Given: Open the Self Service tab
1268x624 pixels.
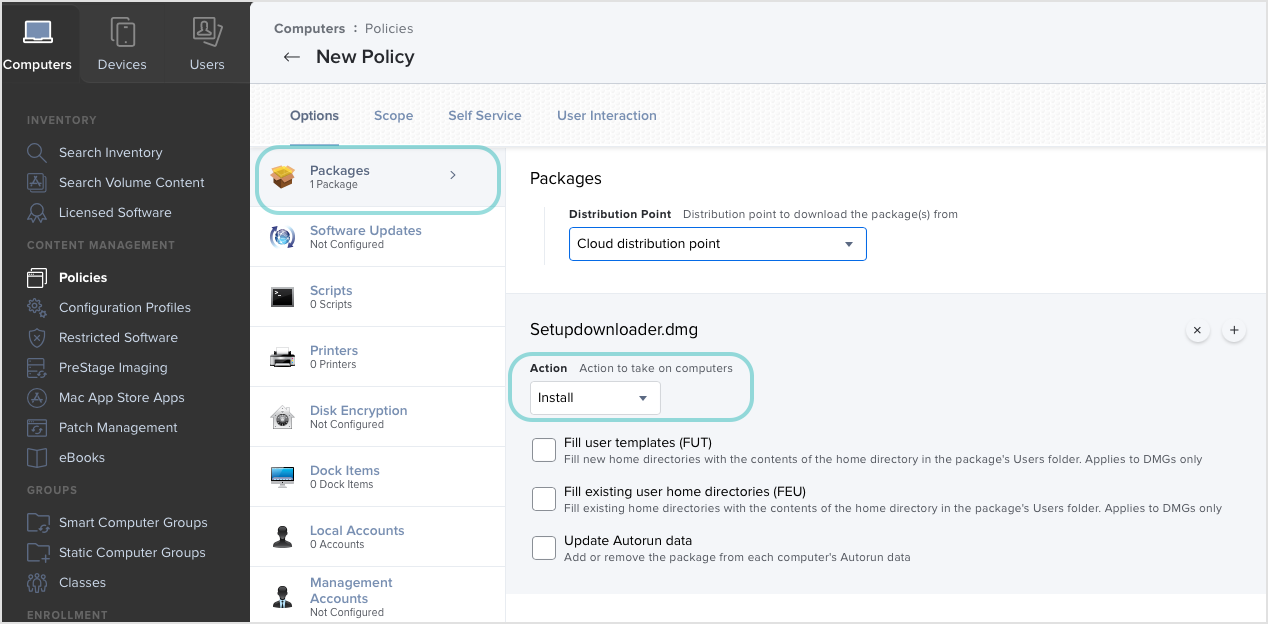Looking at the screenshot, I should pos(484,115).
